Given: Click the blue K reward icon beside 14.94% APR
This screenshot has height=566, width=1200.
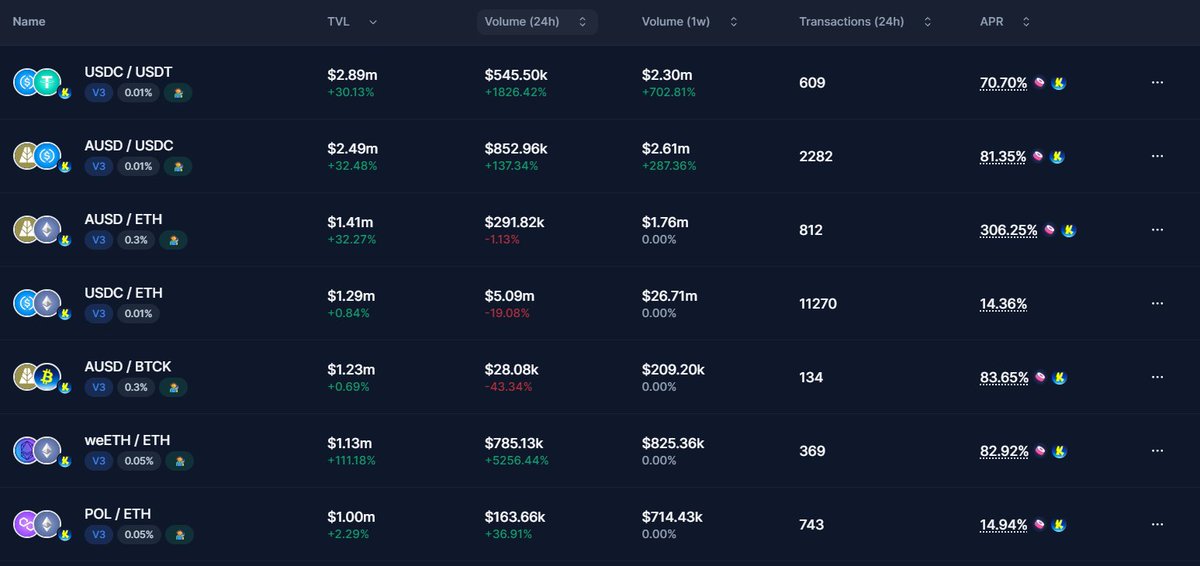Looking at the screenshot, I should [x=1058, y=524].
